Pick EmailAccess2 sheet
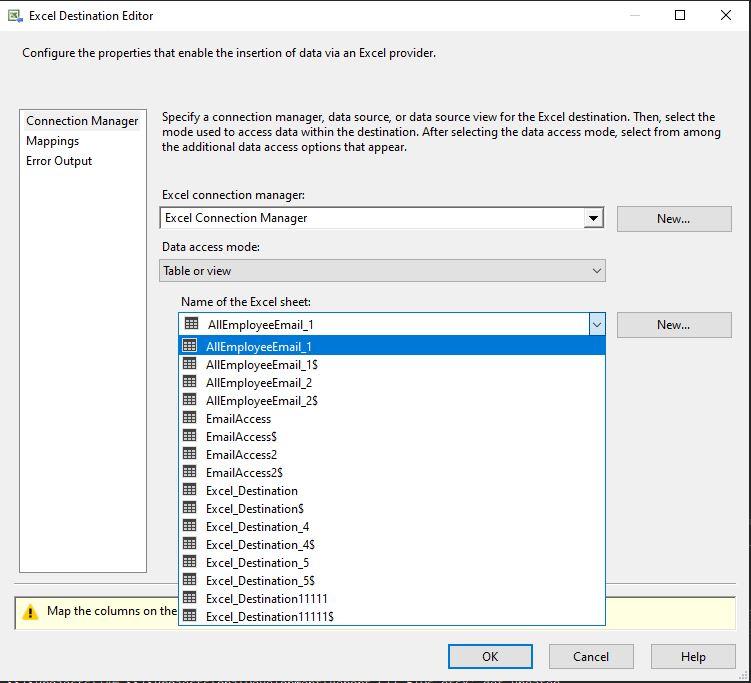The image size is (751, 683). [392, 454]
